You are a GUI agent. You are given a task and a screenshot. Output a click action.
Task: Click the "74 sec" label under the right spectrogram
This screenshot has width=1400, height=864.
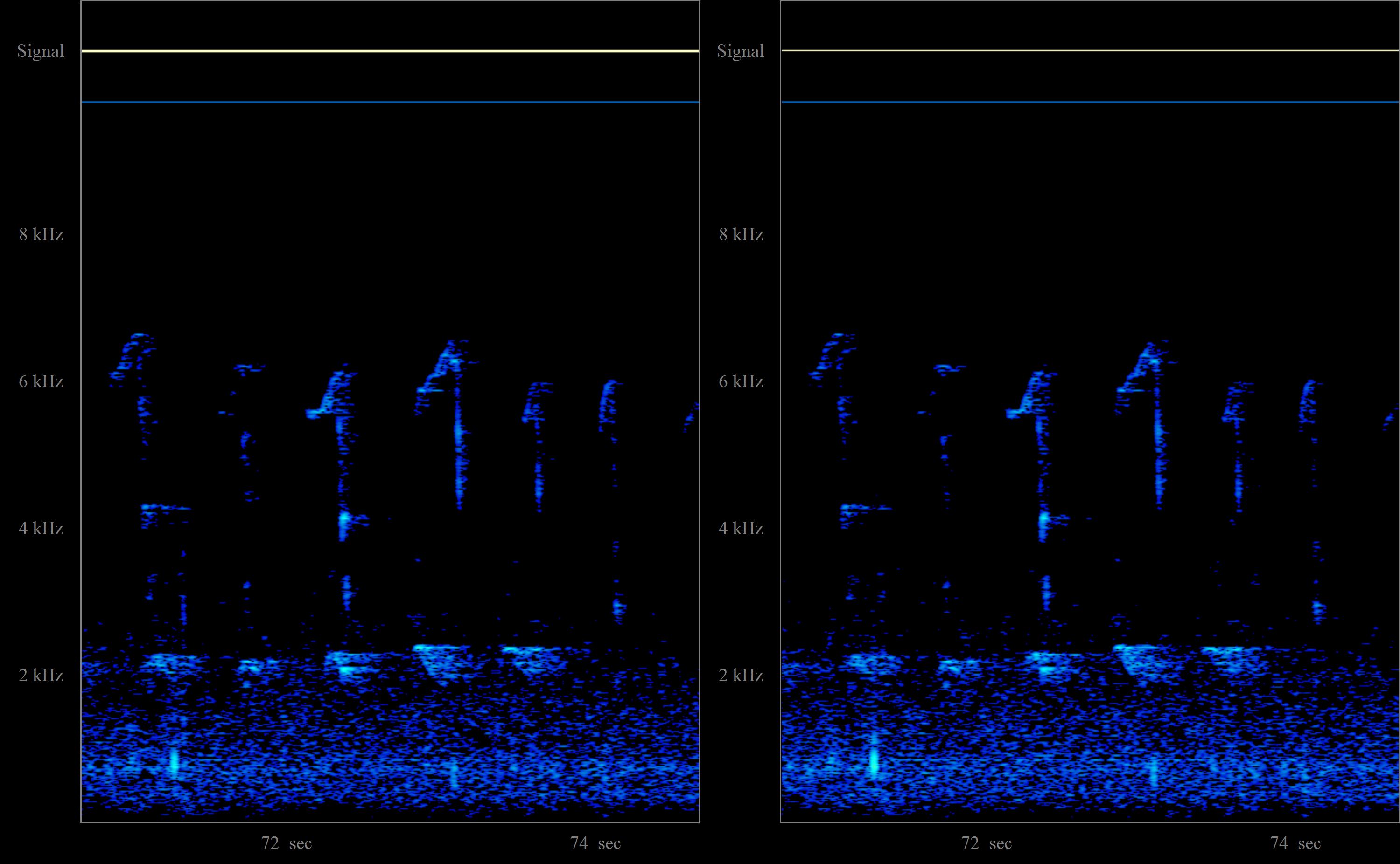click(x=1295, y=843)
